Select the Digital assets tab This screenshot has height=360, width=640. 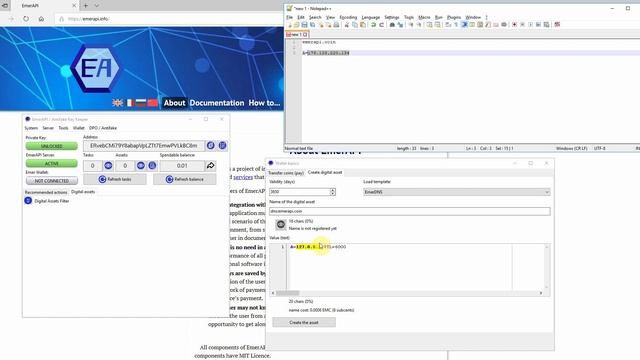[83, 192]
